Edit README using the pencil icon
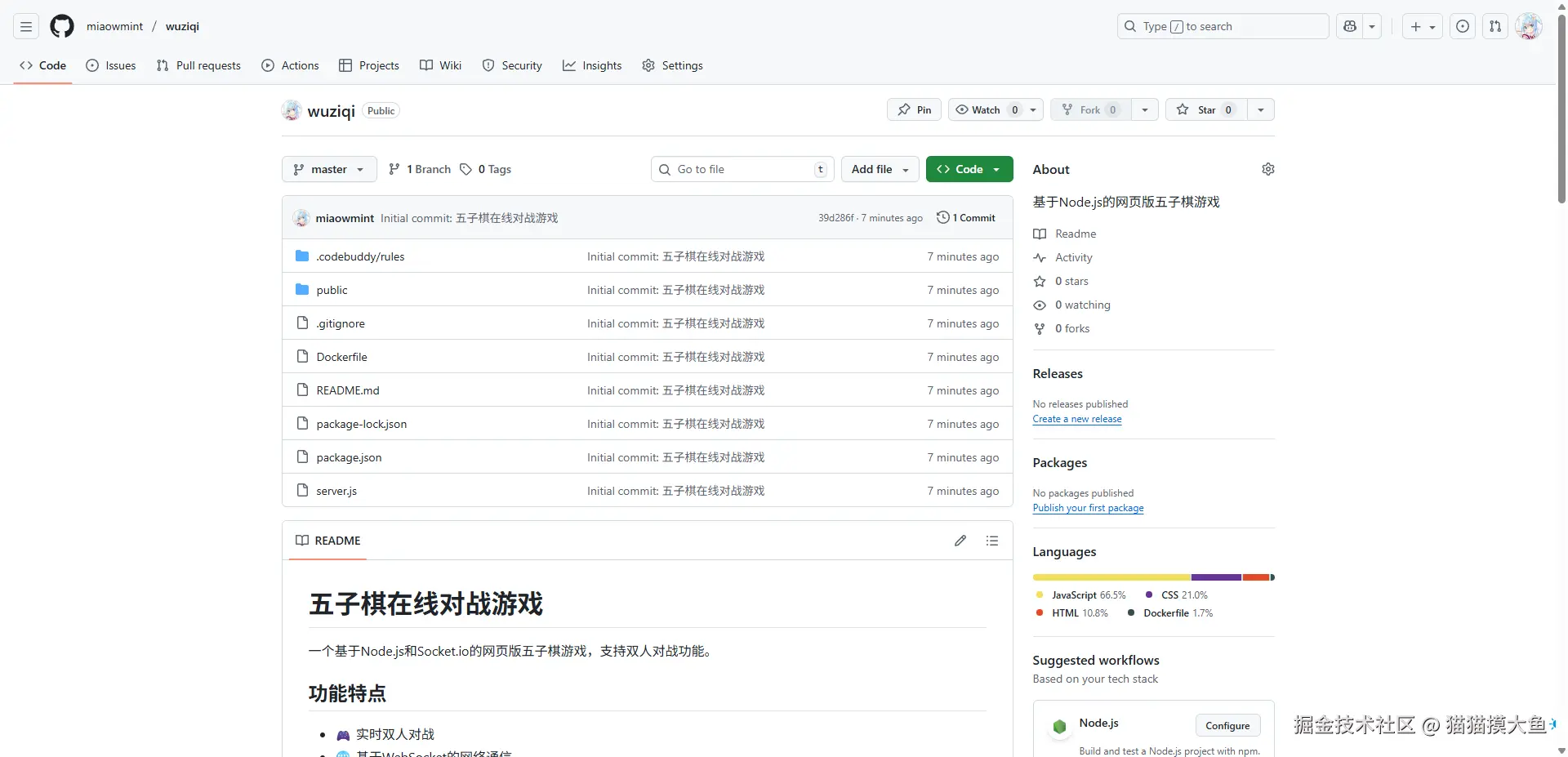This screenshot has width=1568, height=757. click(x=960, y=541)
